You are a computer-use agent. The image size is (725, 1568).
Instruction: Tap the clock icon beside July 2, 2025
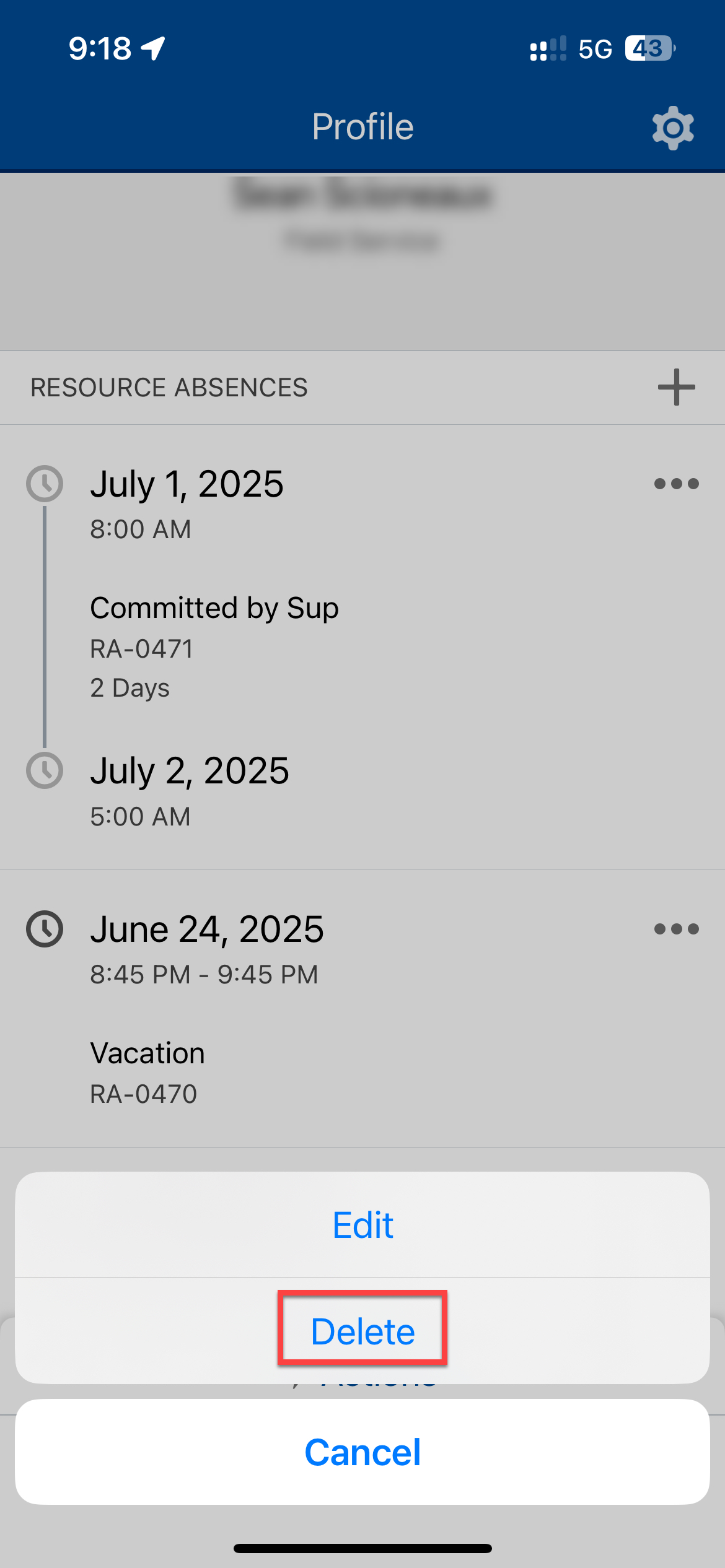(x=45, y=770)
